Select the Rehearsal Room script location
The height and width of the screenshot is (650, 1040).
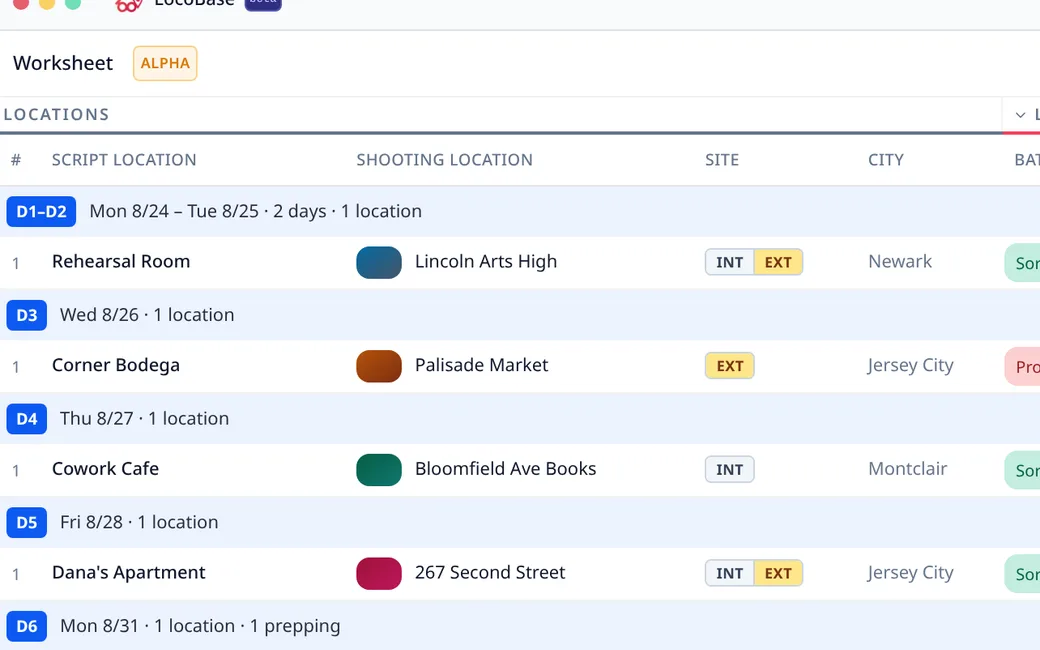click(121, 261)
